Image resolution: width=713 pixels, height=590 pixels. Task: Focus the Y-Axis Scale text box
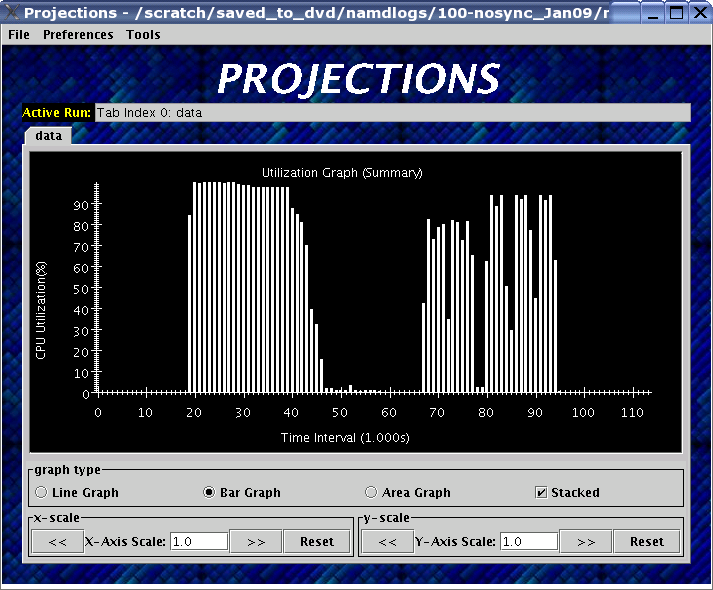528,541
